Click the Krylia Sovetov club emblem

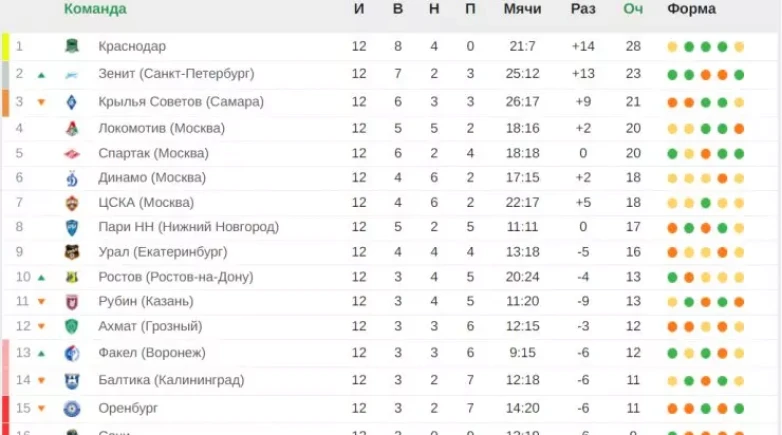[72, 102]
